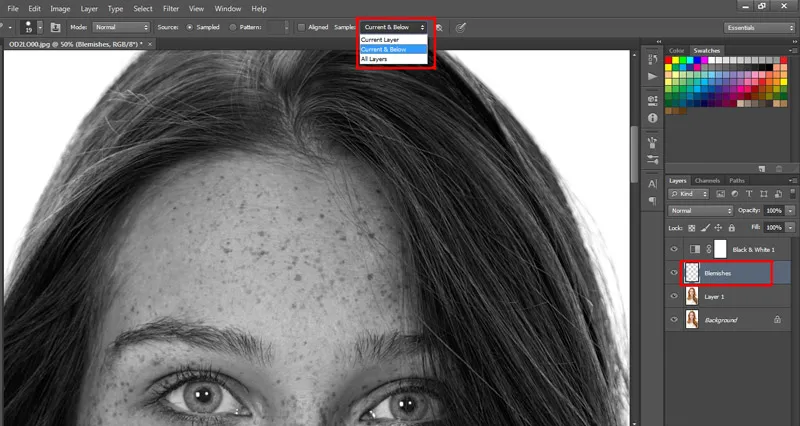
Task: Select the Layer 1 thumbnail
Action: [x=692, y=296]
